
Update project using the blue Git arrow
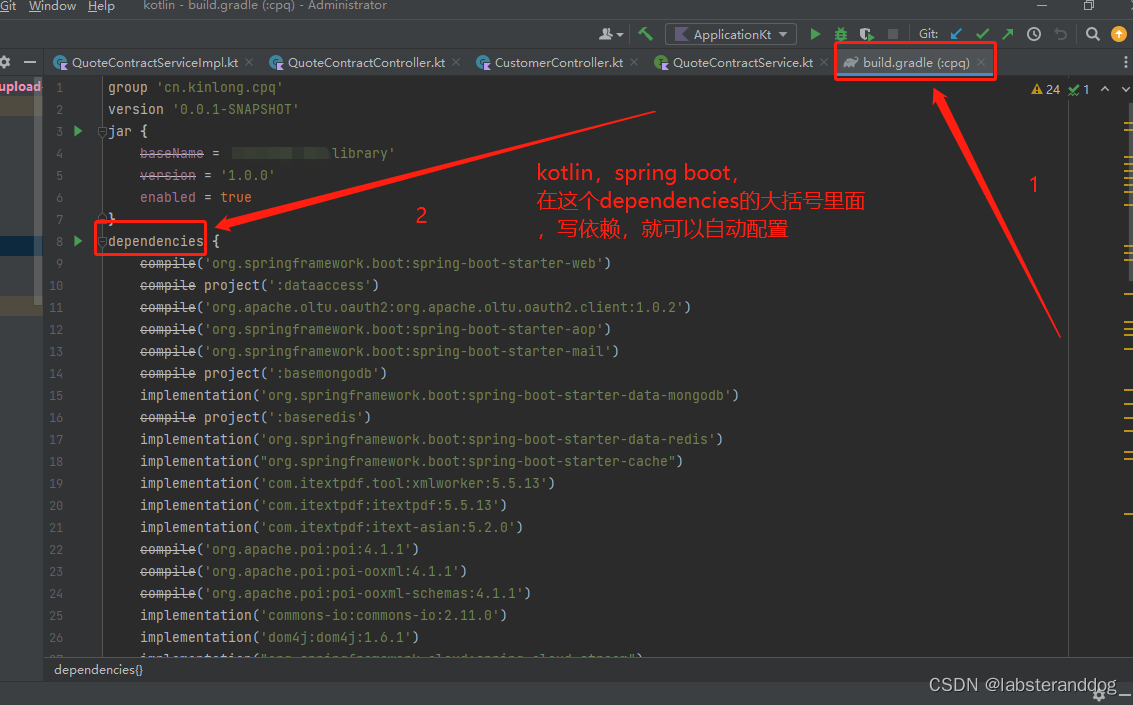click(x=954, y=33)
